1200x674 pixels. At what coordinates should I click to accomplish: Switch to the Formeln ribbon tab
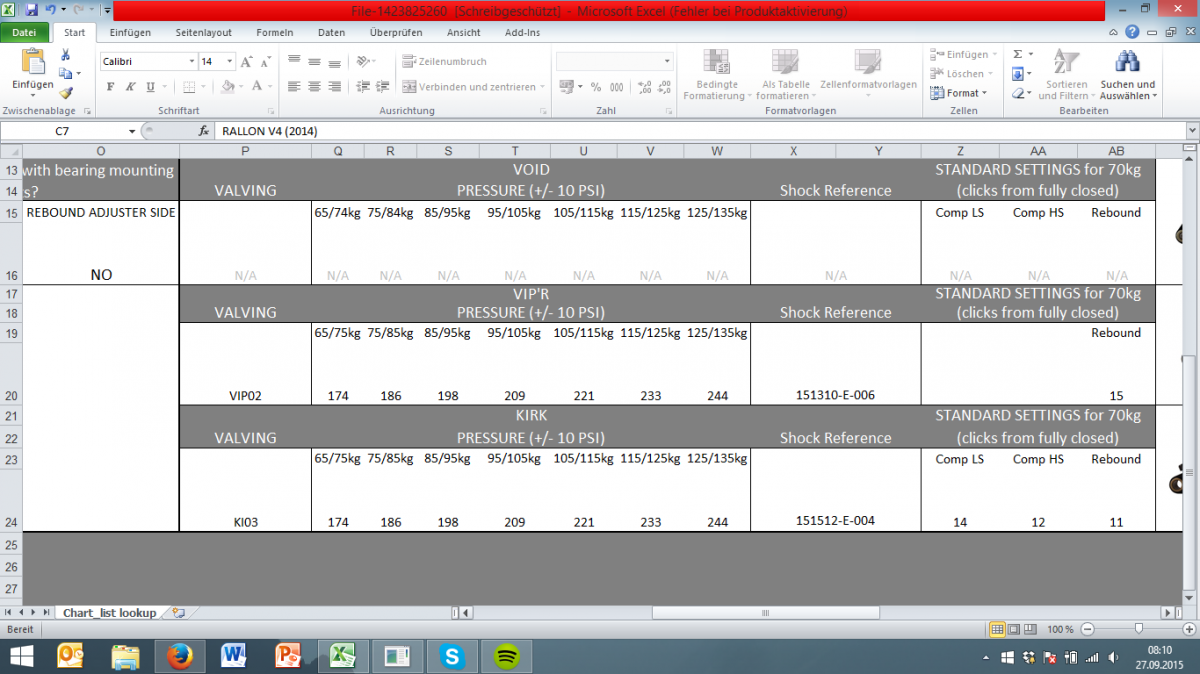click(275, 32)
